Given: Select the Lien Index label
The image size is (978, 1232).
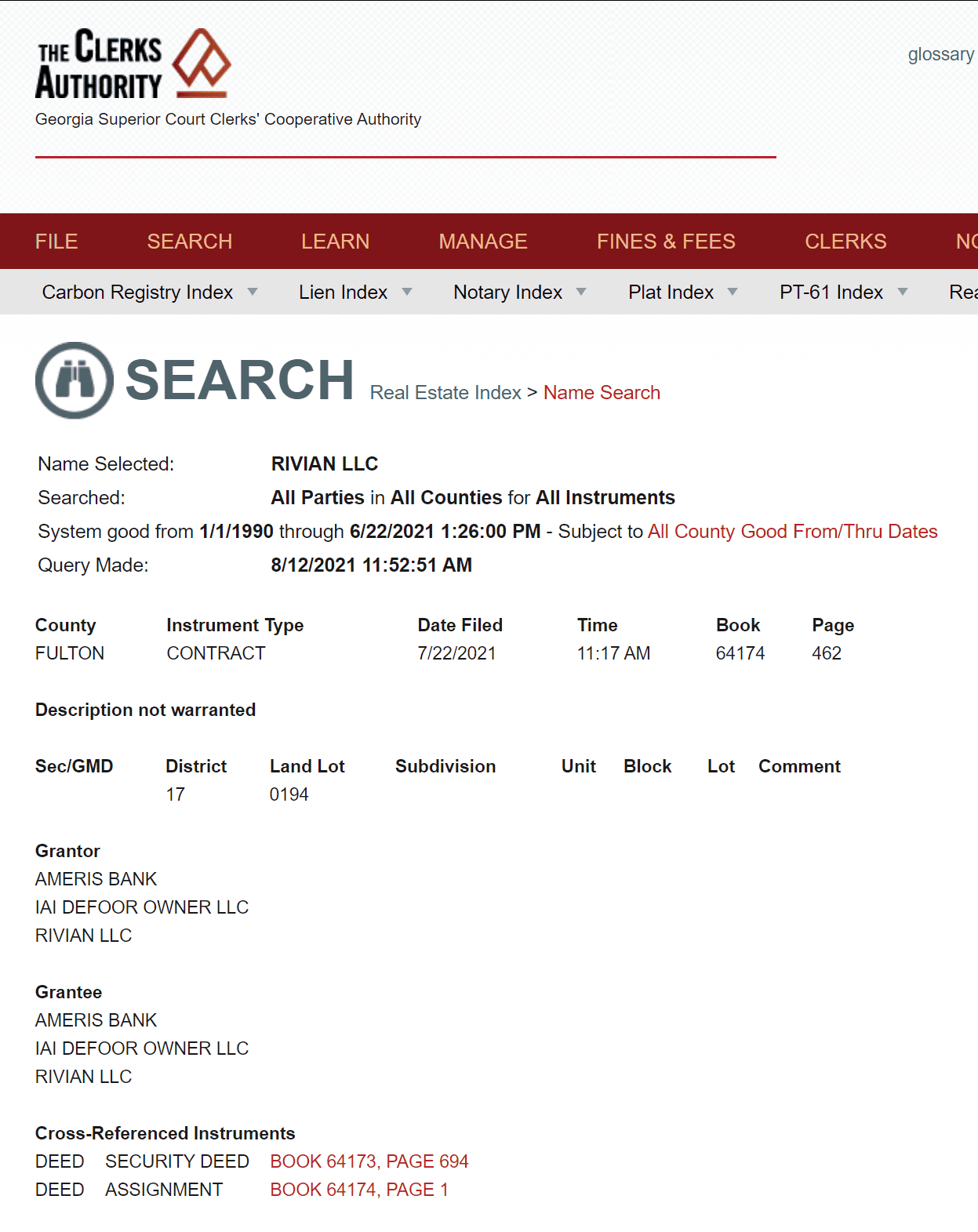Looking at the screenshot, I should (x=343, y=292).
